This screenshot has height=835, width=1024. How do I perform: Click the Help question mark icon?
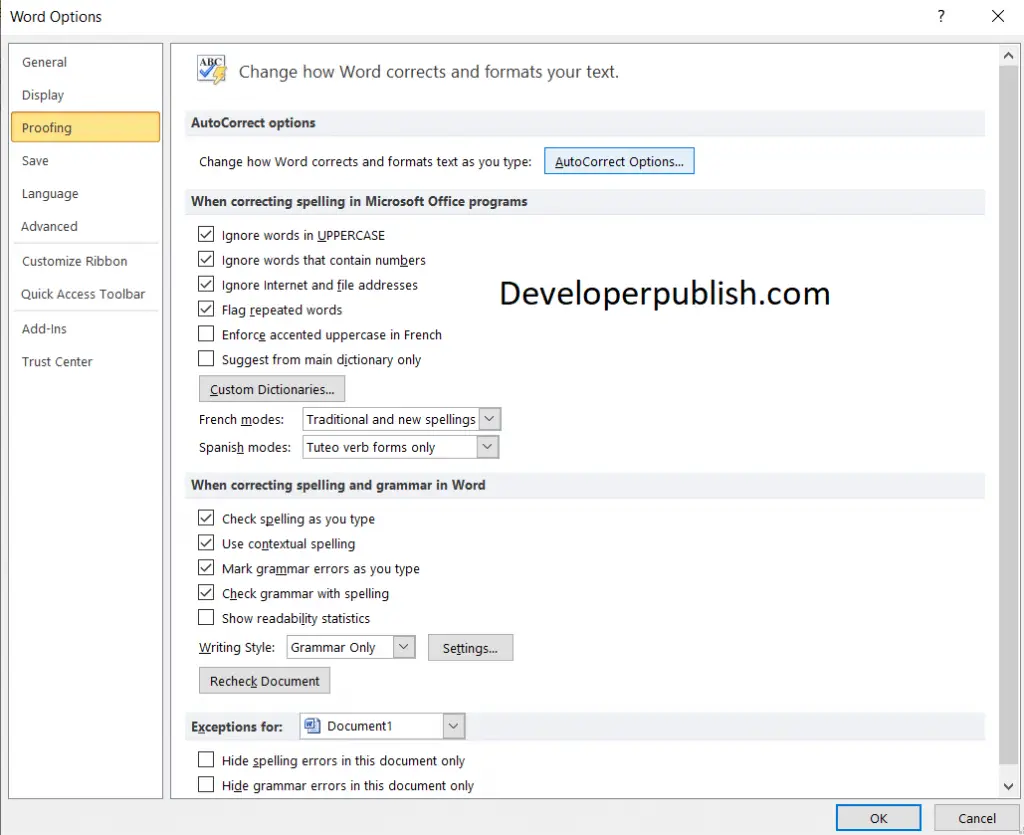point(941,16)
